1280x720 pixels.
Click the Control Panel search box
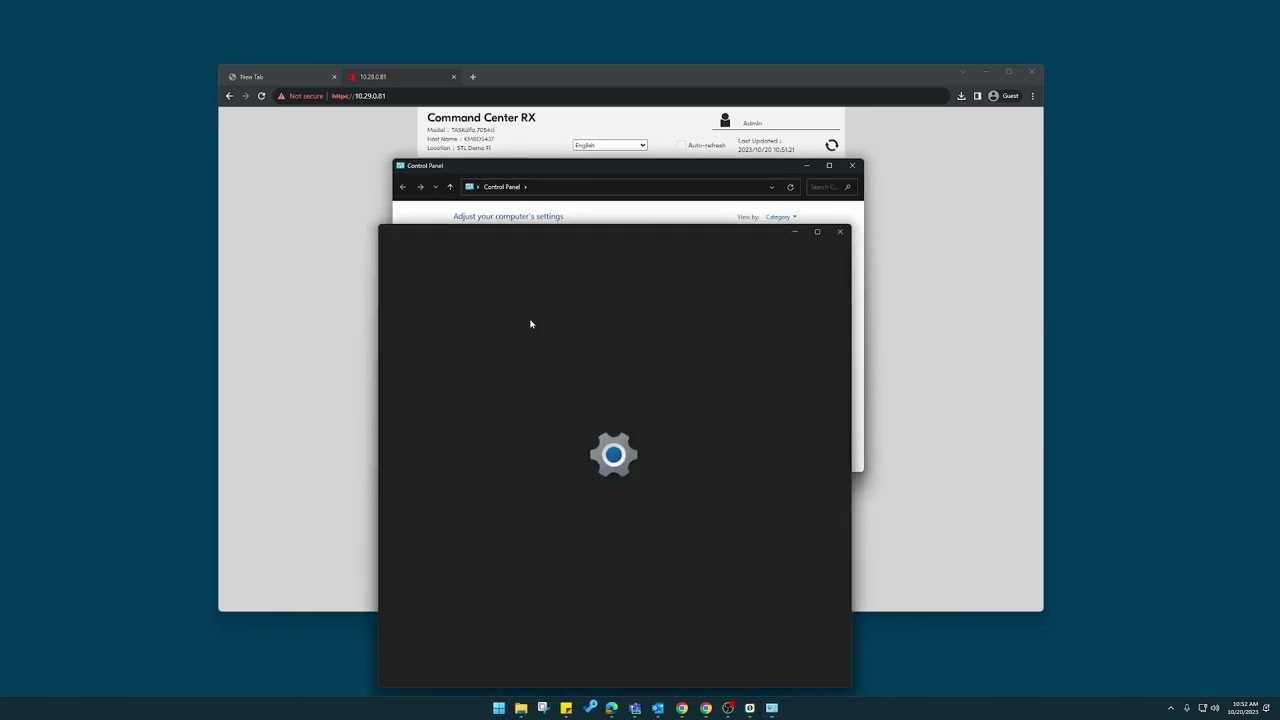click(x=831, y=187)
